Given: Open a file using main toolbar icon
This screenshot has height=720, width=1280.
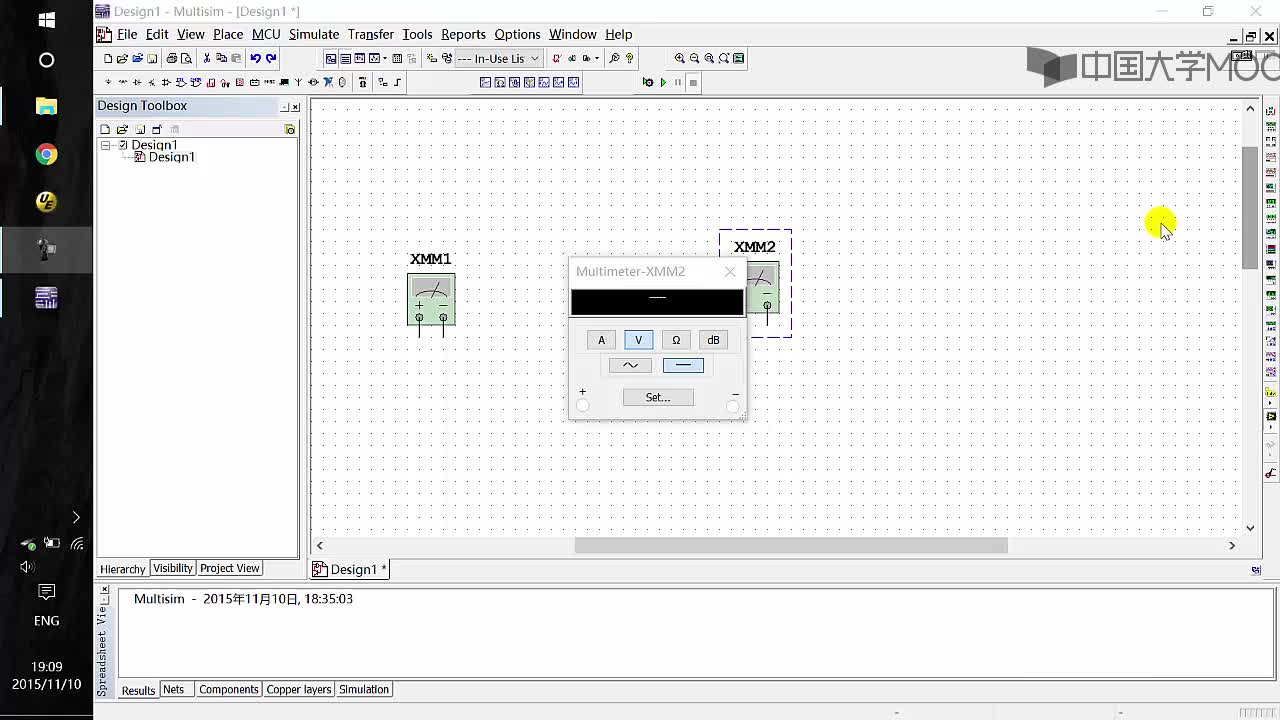Looking at the screenshot, I should pyautogui.click(x=122, y=58).
